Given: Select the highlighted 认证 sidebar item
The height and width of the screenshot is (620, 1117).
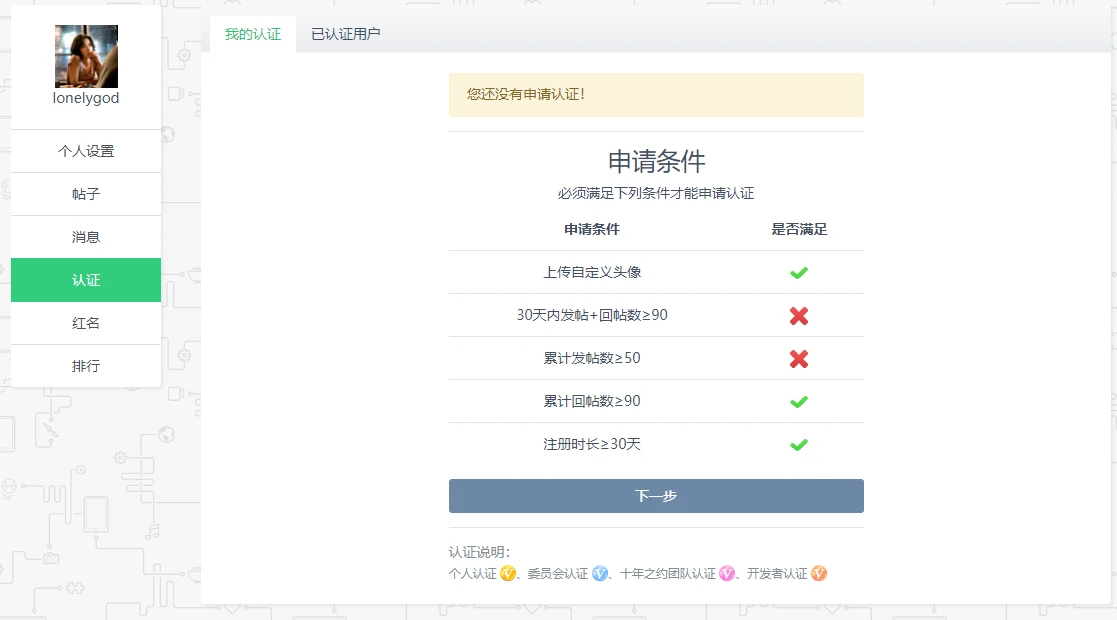Looking at the screenshot, I should (86, 280).
